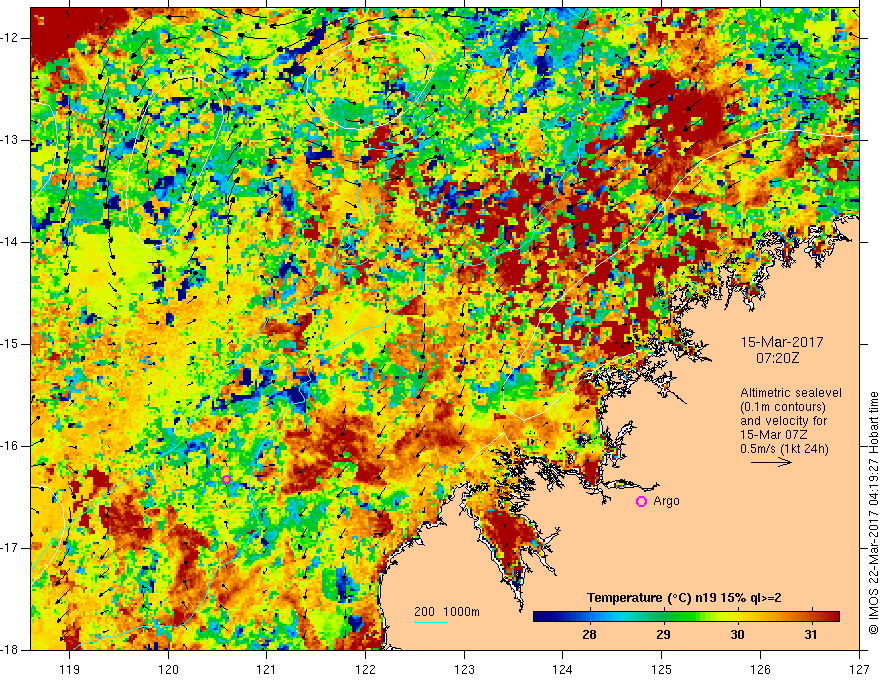Viewport: 880px width, 680px height.
Task: Click the cyan 200 1000m depth contour legend line
Action: coord(430,622)
